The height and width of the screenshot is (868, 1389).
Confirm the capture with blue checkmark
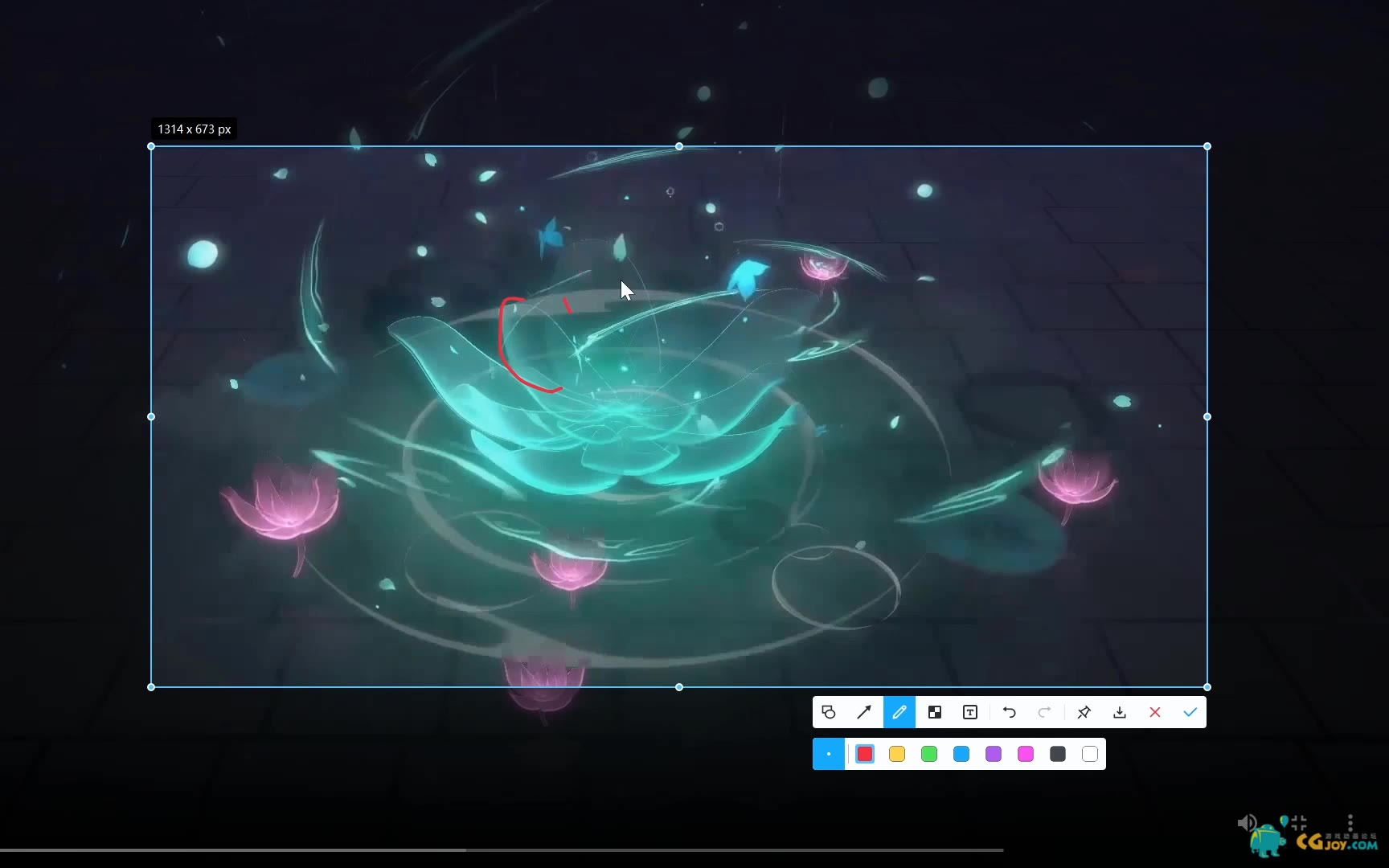[x=1190, y=712]
